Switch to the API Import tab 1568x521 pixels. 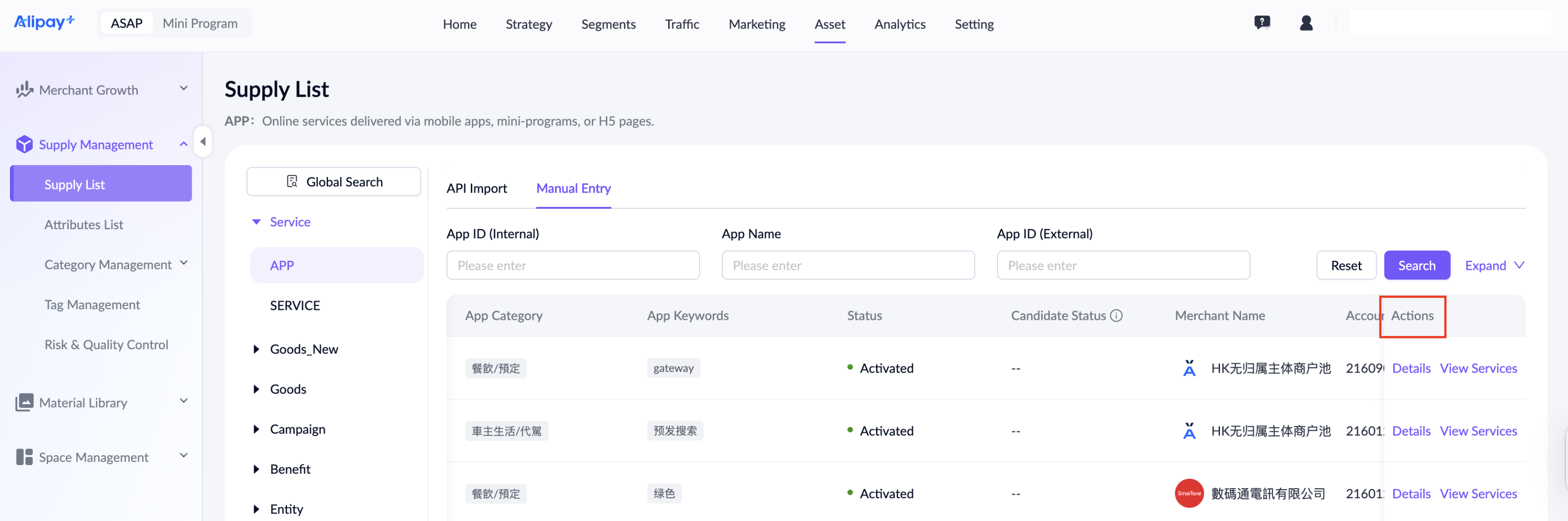click(476, 188)
